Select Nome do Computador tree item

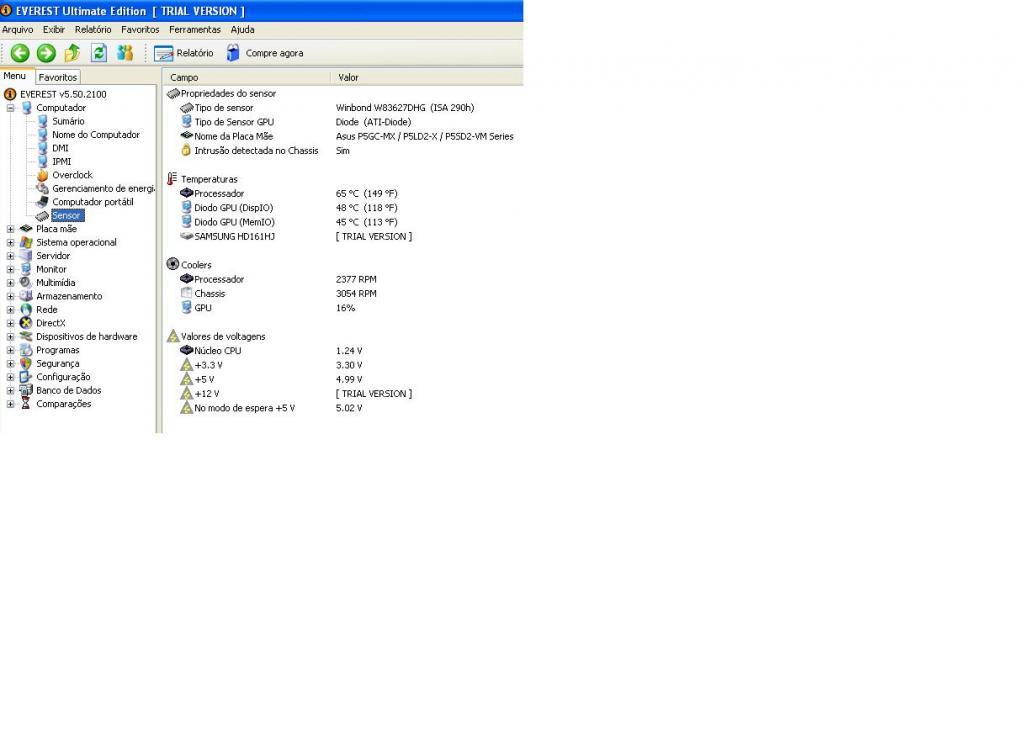click(x=96, y=135)
